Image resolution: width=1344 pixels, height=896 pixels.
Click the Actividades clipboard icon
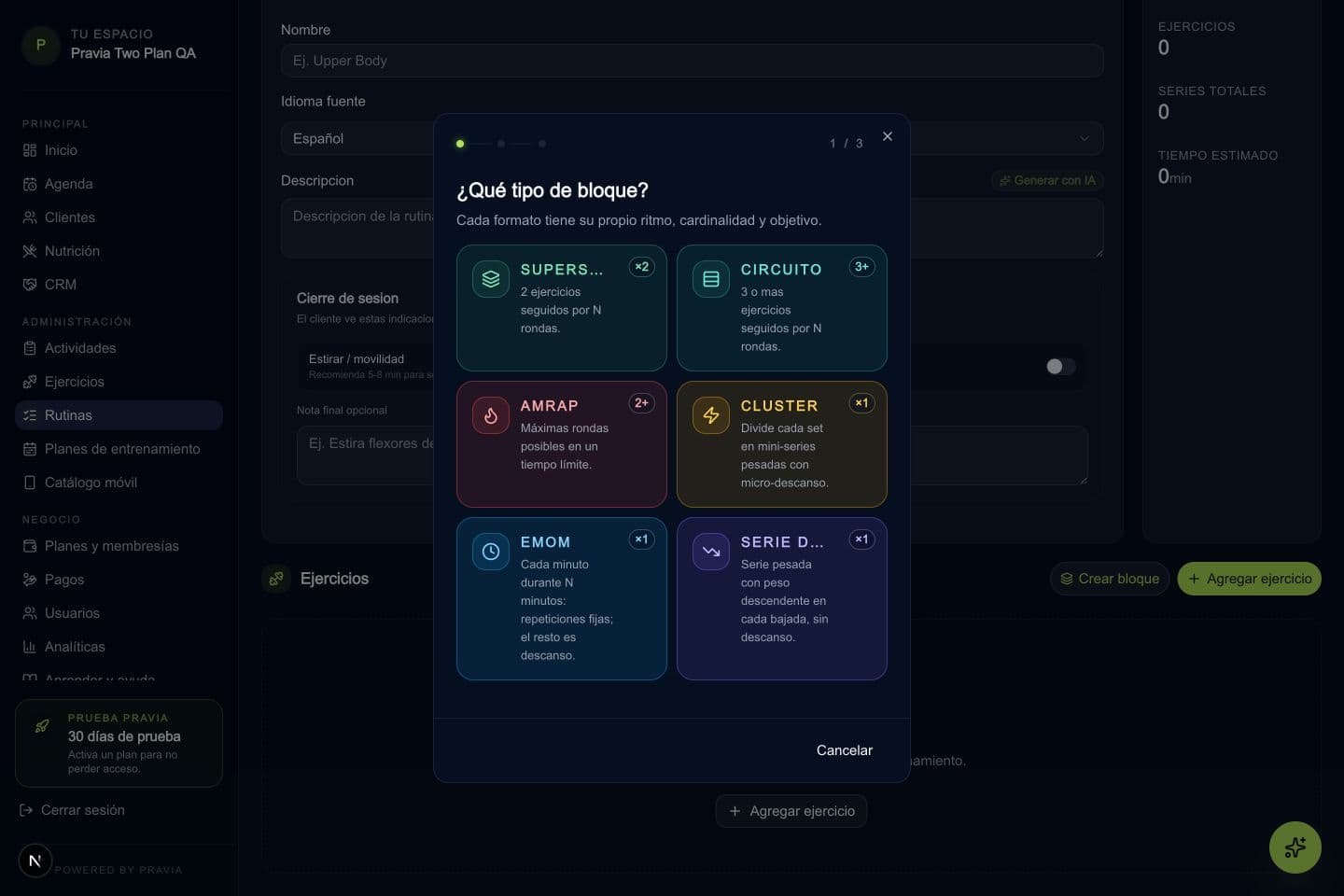(x=30, y=348)
